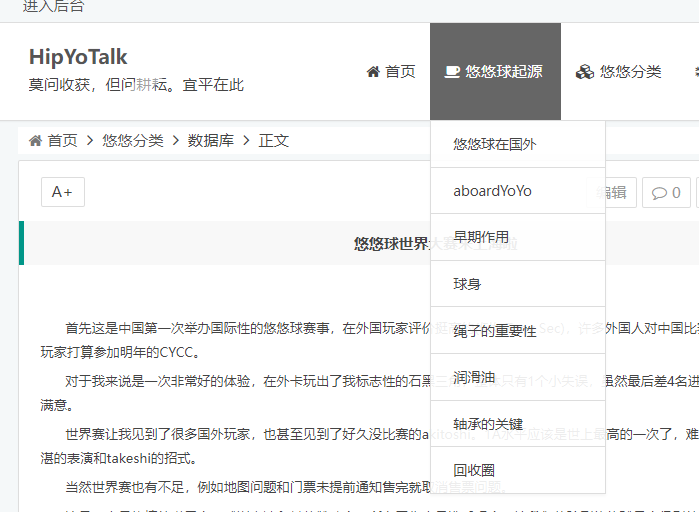The height and width of the screenshot is (512, 699).
Task: Select aboardYoYo menu entry
Action: click(x=518, y=191)
